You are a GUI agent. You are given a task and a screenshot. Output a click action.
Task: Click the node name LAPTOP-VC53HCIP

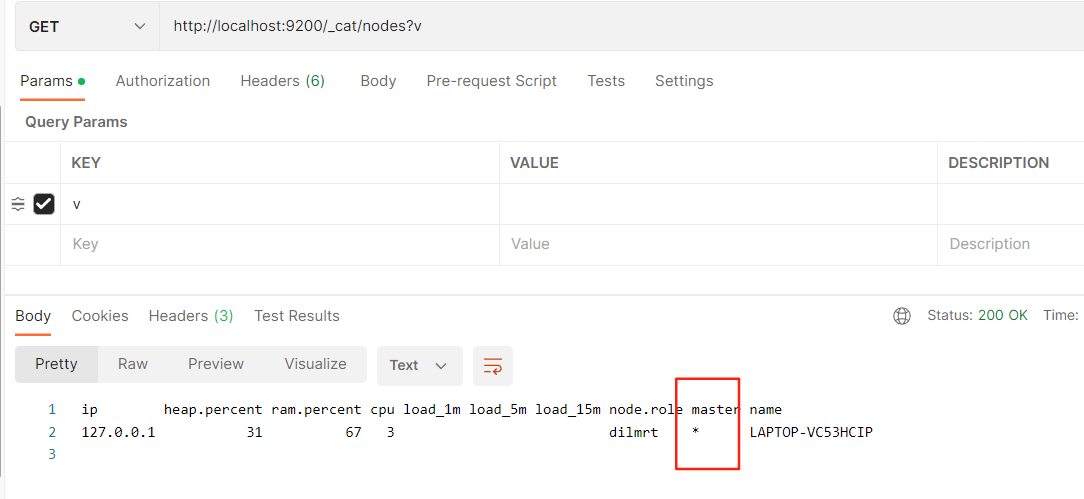(811, 433)
